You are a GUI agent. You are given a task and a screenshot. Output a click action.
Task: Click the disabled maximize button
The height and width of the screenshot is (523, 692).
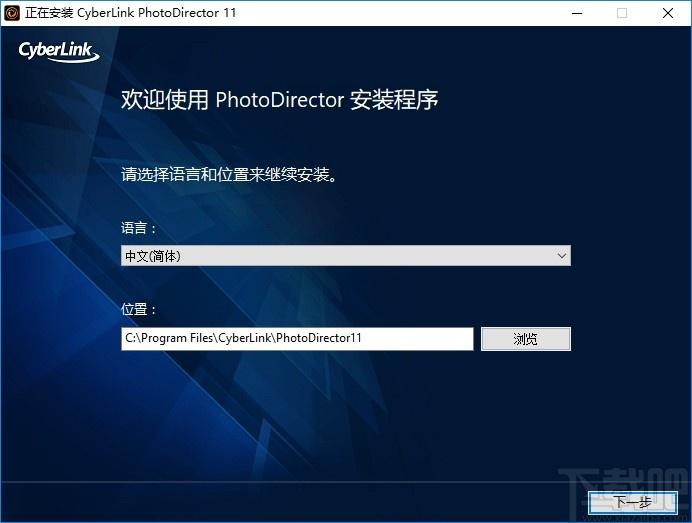pos(622,13)
